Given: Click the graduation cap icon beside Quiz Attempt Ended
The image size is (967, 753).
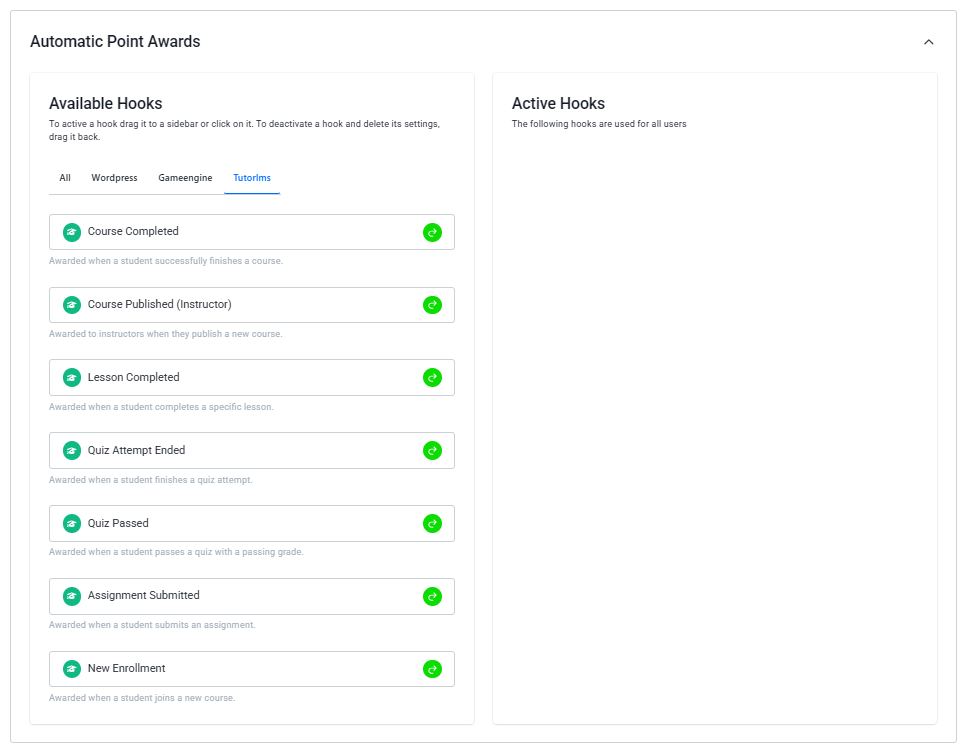Looking at the screenshot, I should pos(72,451).
